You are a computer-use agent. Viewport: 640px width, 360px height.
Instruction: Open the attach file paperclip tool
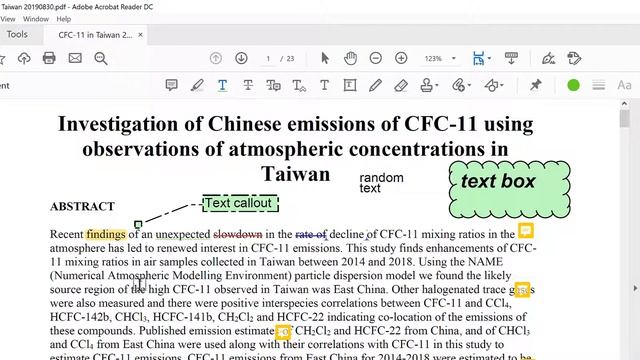[x=459, y=85]
